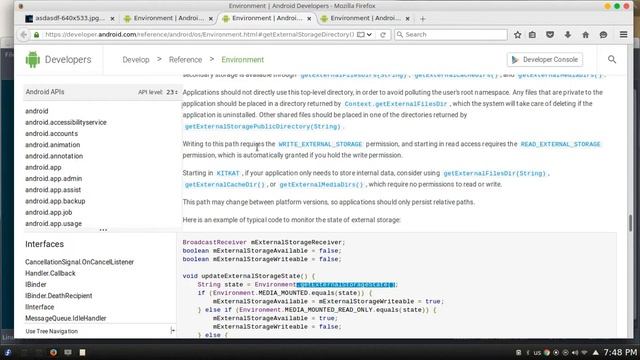Click the Android Developers logo

pos(58,60)
